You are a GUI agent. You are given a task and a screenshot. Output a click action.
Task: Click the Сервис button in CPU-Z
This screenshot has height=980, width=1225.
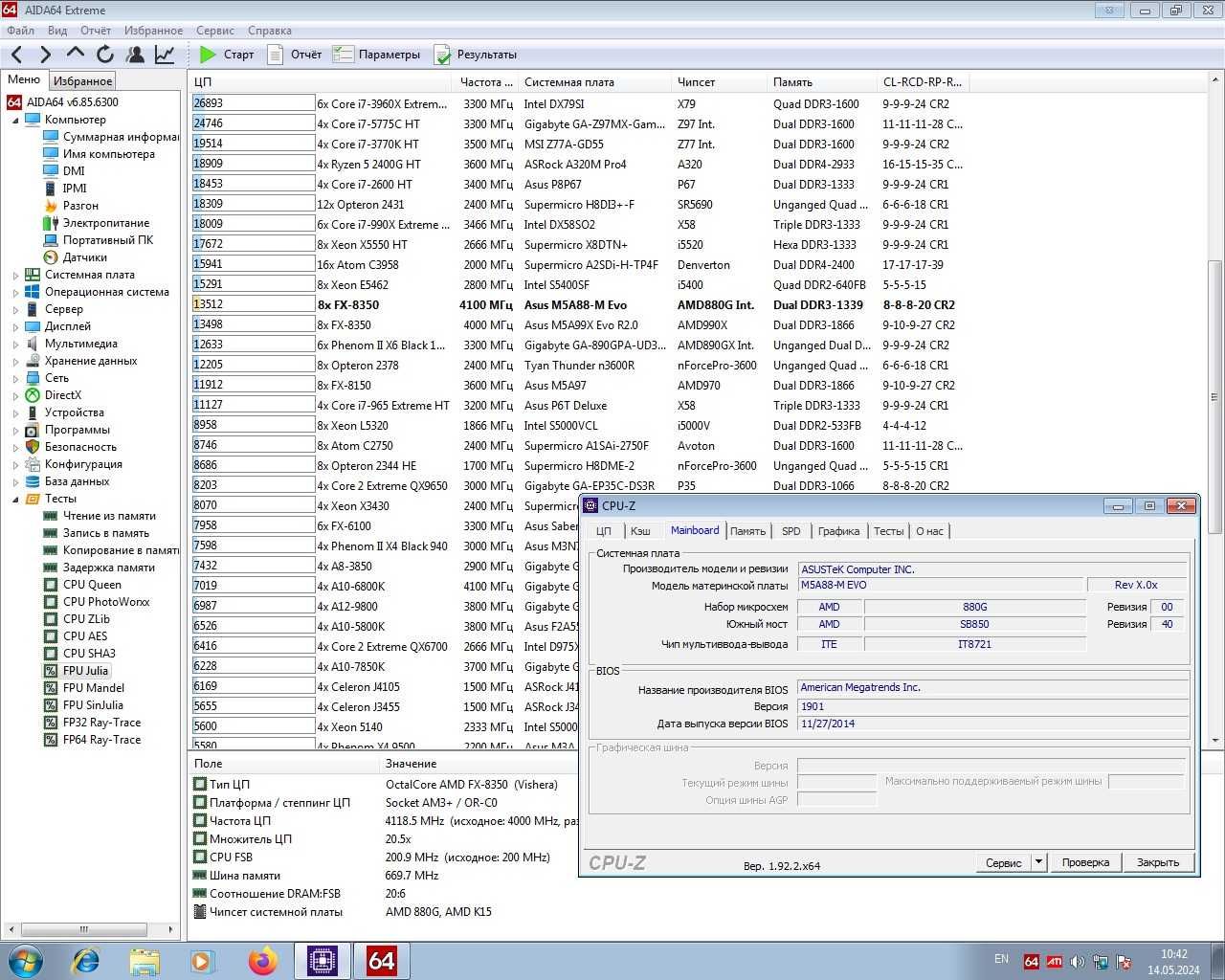click(x=1004, y=862)
